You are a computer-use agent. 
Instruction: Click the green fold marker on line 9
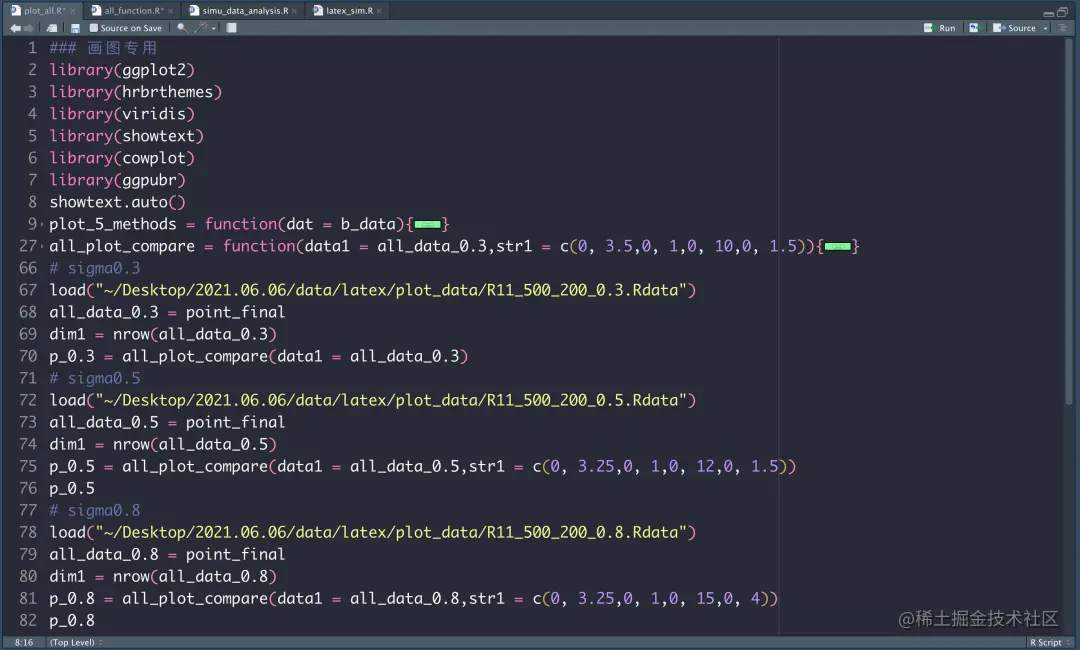(427, 224)
